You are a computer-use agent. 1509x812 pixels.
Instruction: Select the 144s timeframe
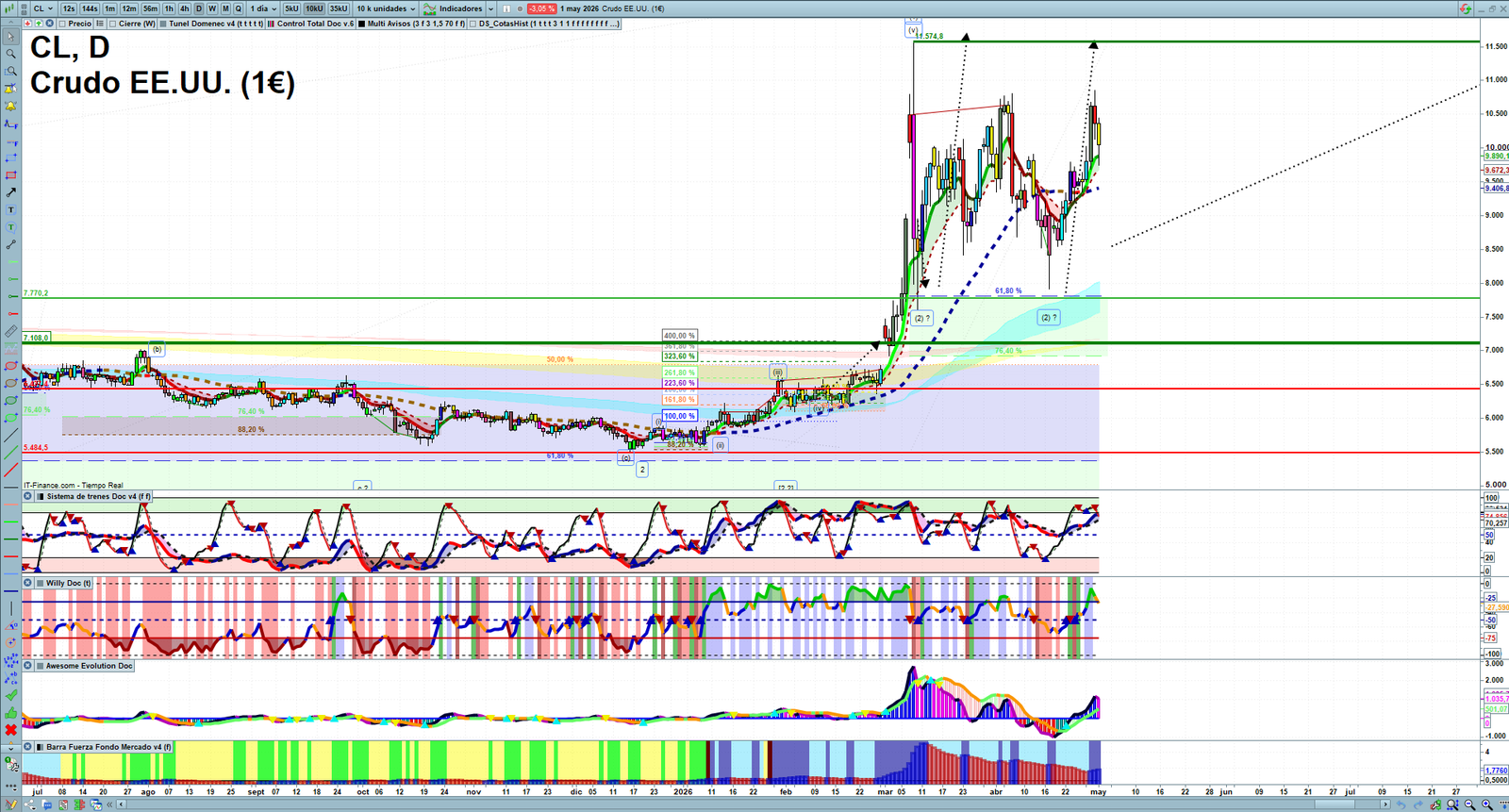90,8
